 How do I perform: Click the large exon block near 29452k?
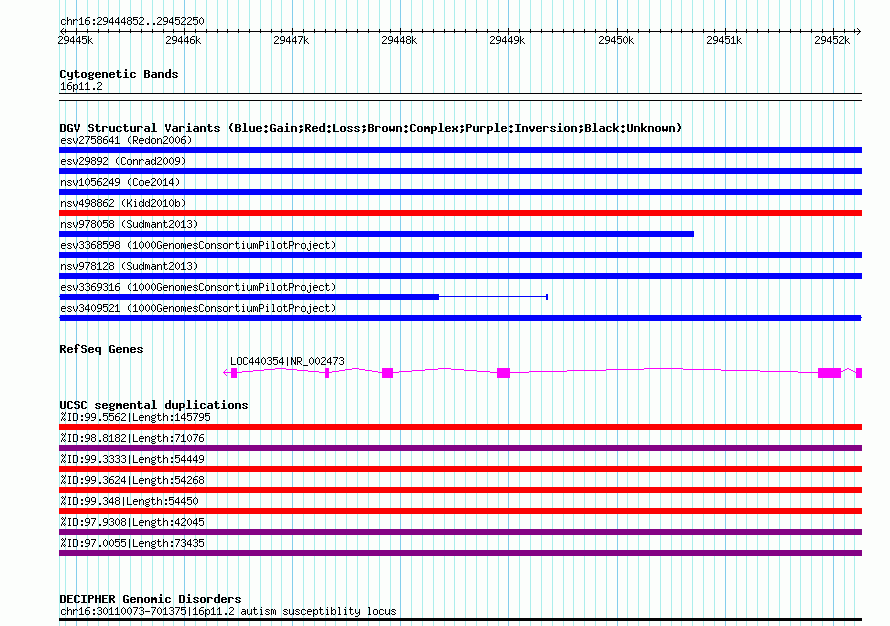point(829,373)
